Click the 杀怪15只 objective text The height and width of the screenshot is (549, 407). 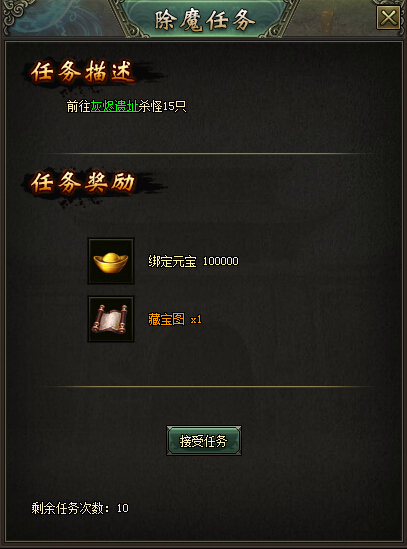163,106
